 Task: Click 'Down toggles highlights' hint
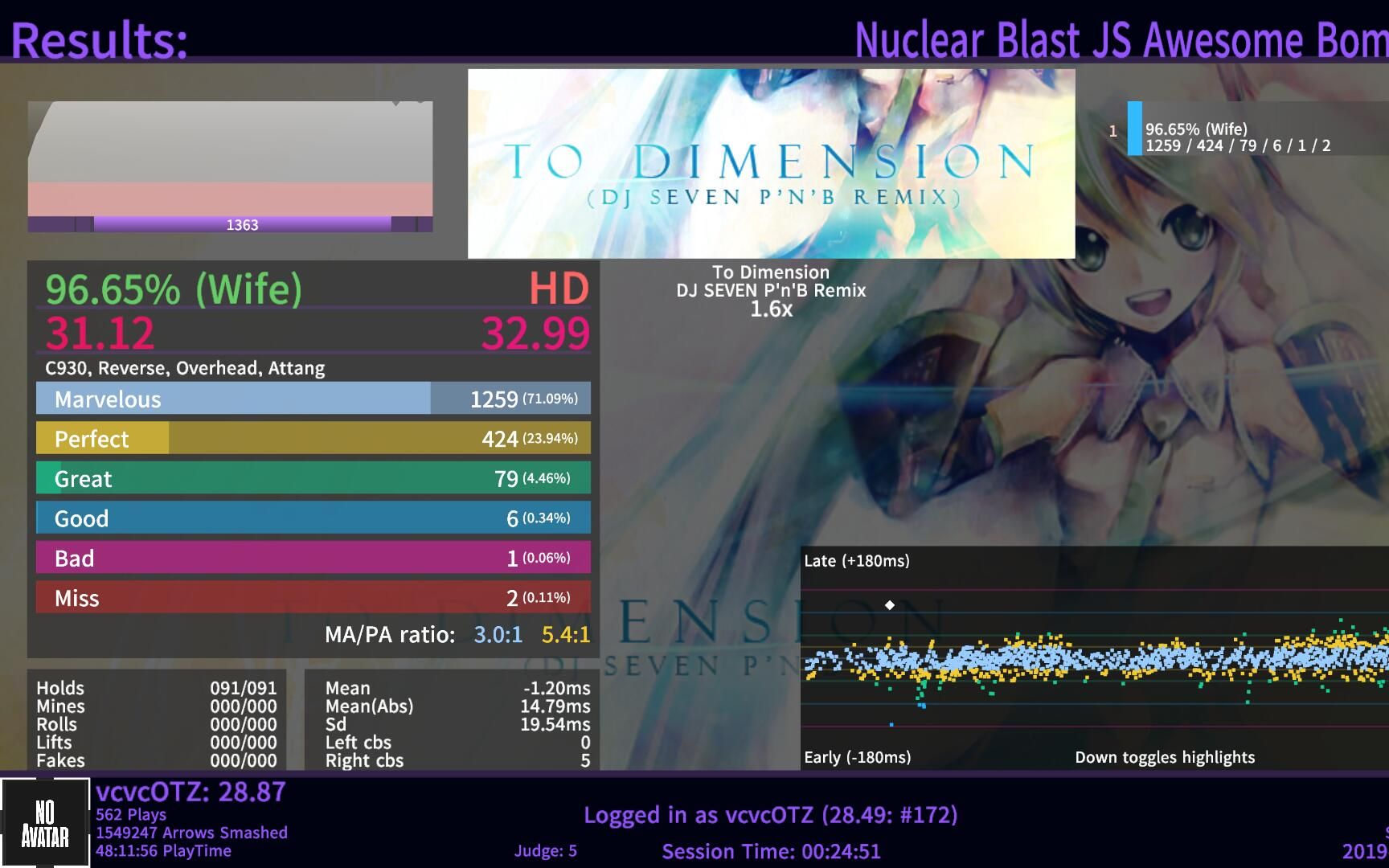point(1165,757)
